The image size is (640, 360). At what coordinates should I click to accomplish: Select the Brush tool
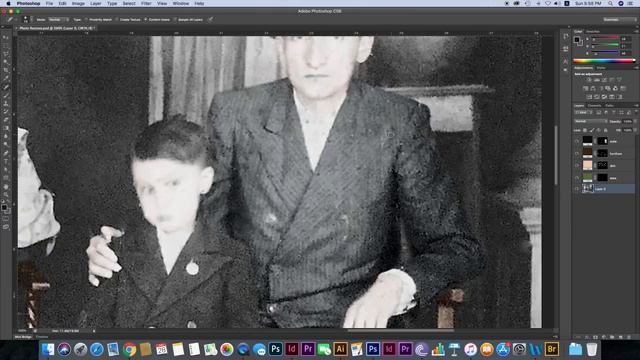point(6,95)
